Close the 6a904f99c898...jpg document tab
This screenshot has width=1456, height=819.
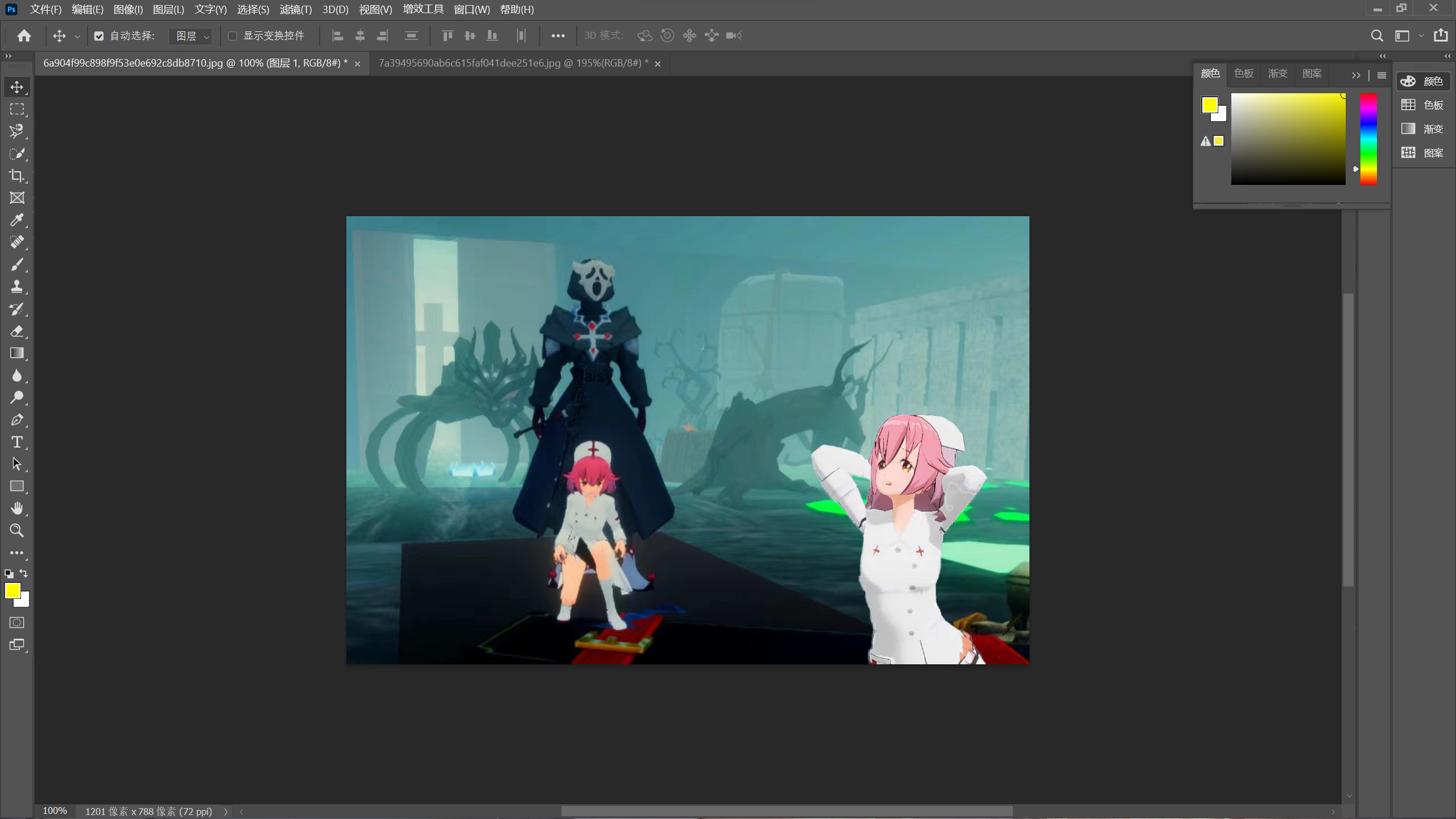[x=357, y=64]
